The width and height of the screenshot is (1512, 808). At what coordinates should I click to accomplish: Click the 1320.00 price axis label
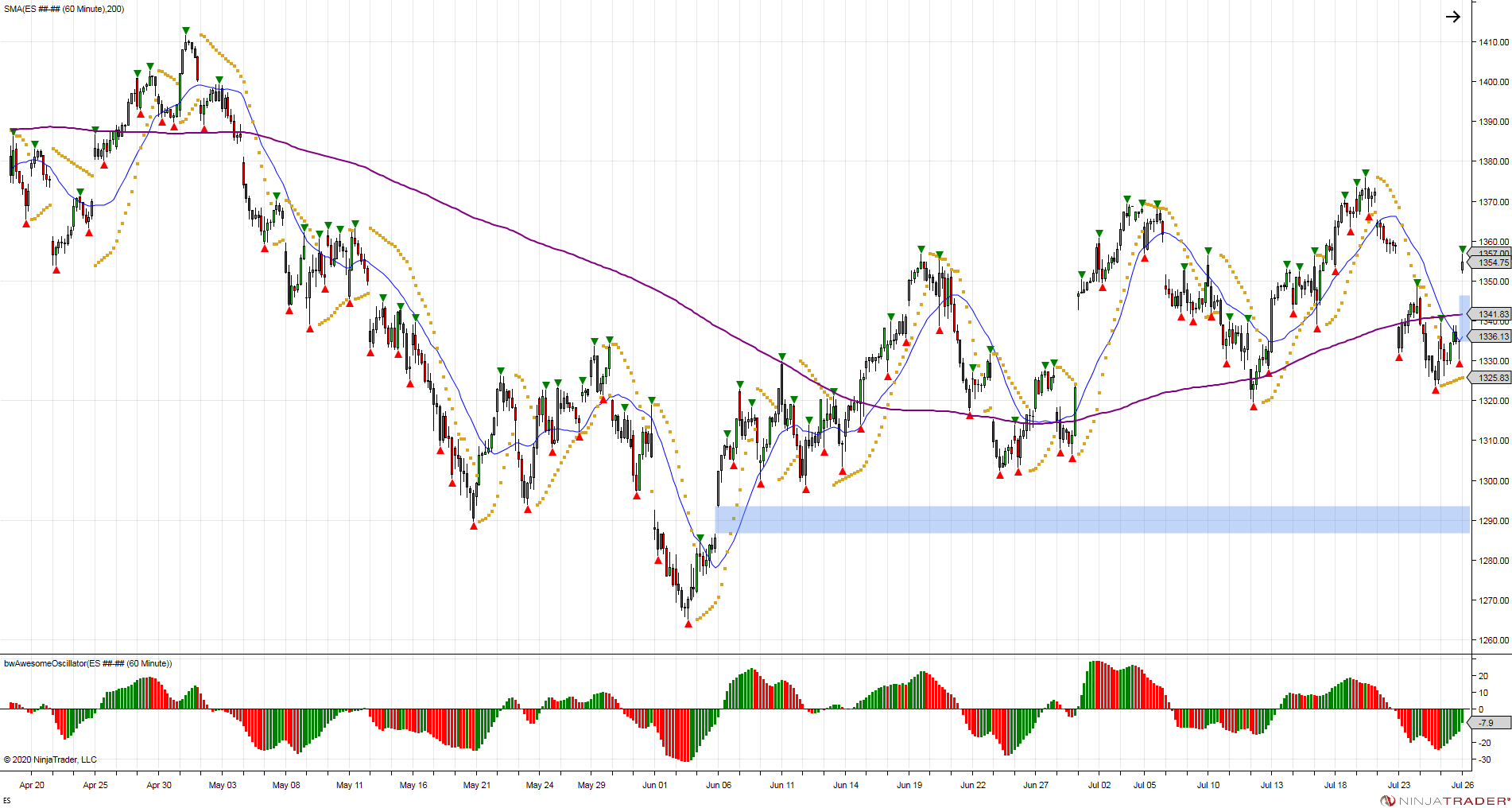pyautogui.click(x=1494, y=401)
